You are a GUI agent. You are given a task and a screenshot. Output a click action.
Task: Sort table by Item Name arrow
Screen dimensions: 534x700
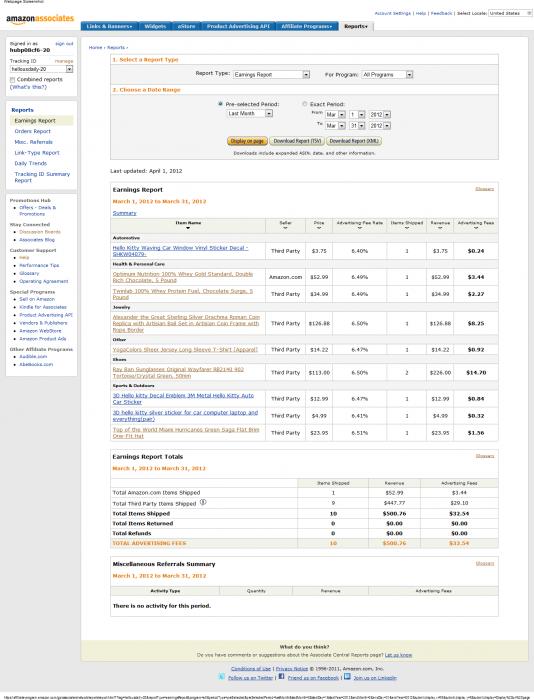(x=188, y=228)
